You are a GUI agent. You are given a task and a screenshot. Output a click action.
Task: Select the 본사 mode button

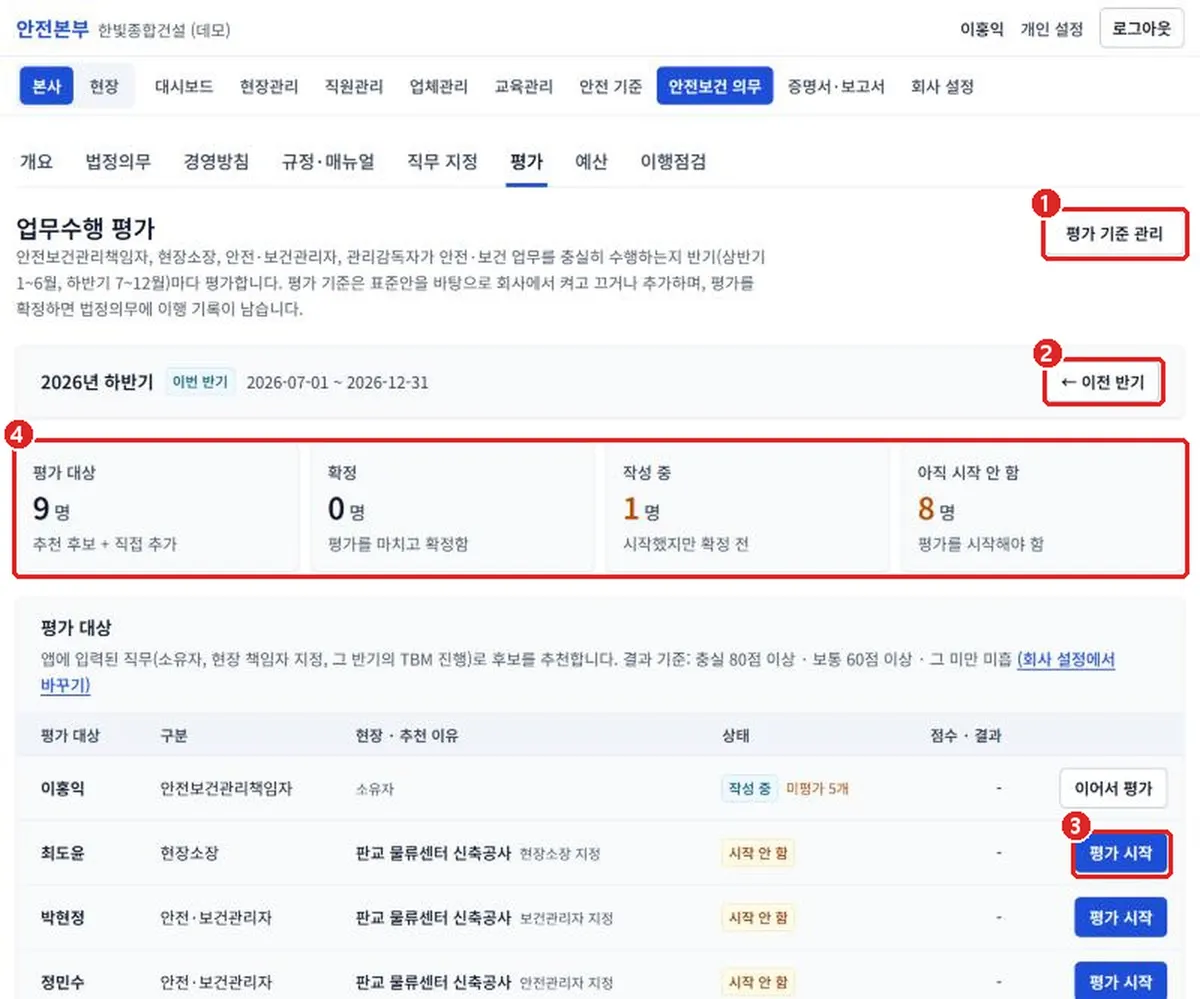click(x=47, y=86)
